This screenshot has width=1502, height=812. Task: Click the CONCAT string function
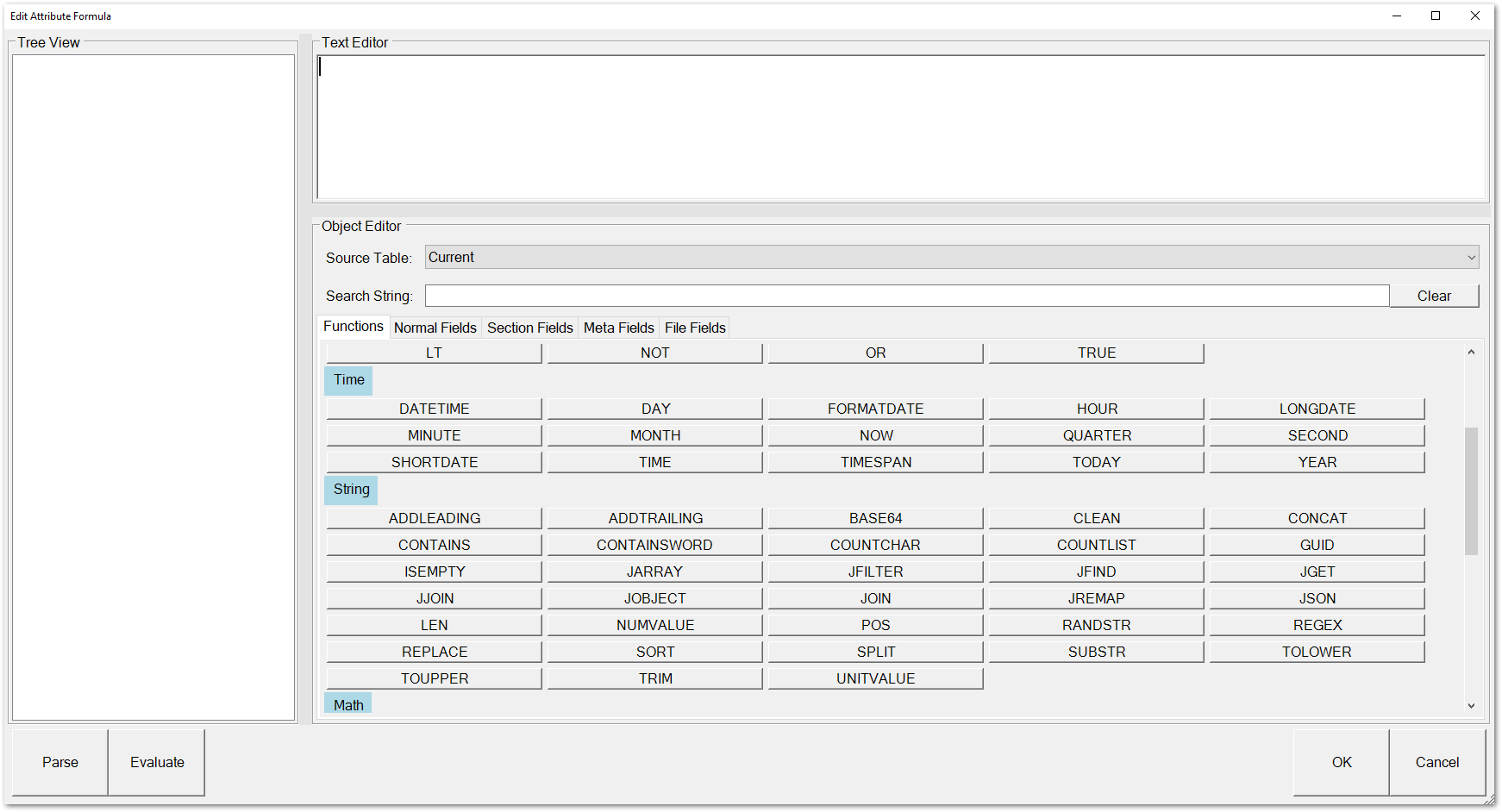tap(1317, 518)
